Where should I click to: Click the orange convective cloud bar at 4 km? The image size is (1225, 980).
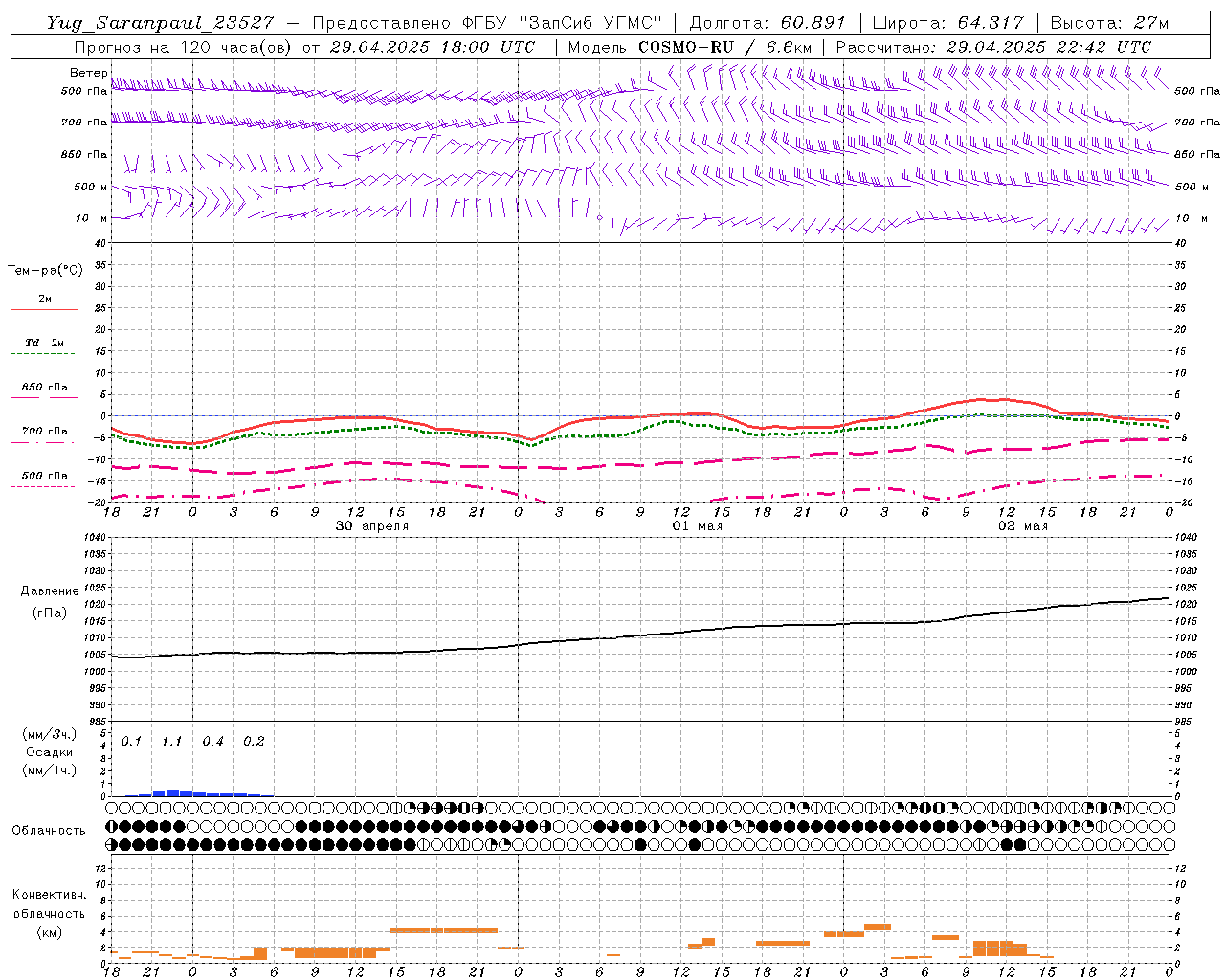(443, 930)
